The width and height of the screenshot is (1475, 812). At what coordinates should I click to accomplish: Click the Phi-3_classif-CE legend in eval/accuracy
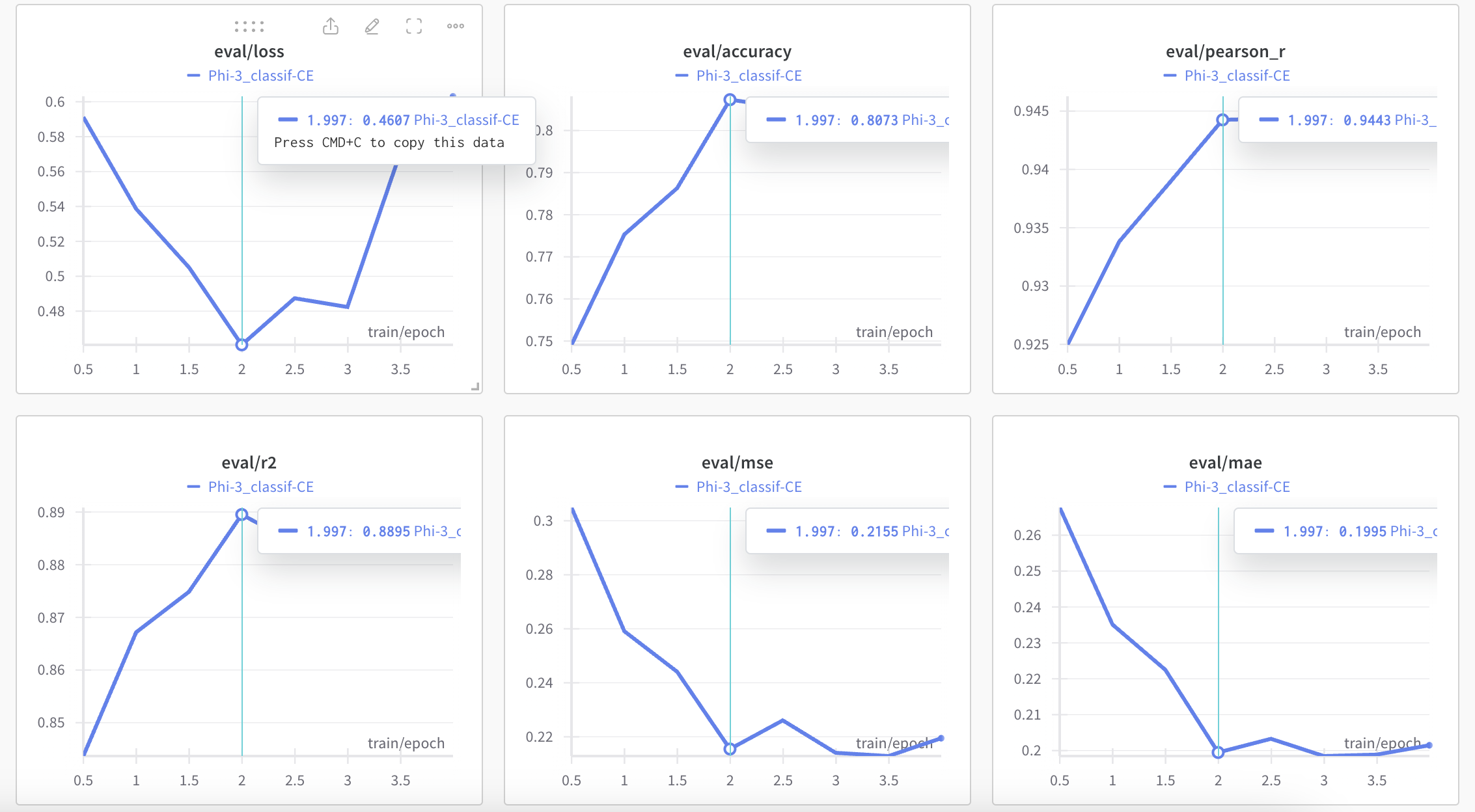point(749,75)
